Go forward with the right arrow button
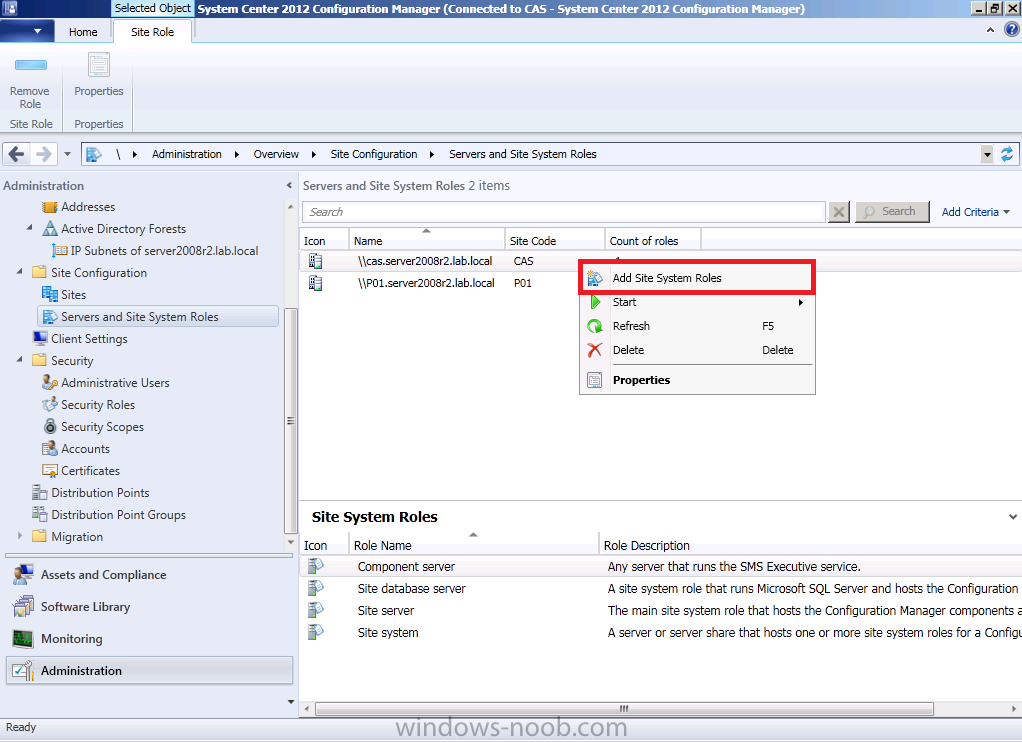Screen dimensions: 1022x742 coord(44,155)
